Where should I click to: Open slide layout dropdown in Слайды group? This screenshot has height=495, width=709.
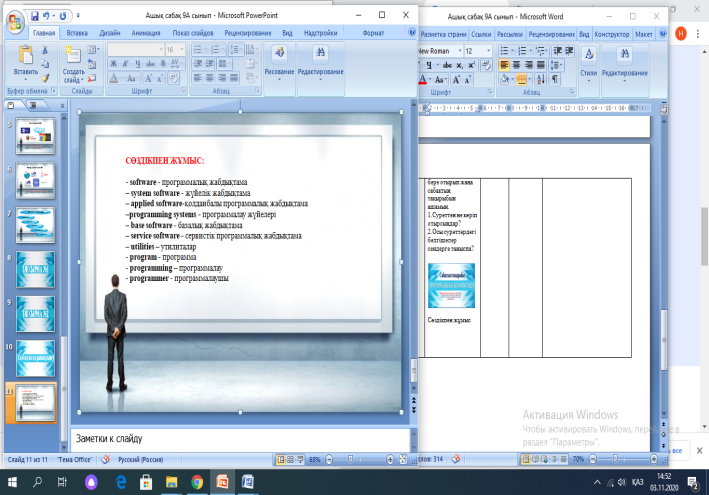[93, 49]
